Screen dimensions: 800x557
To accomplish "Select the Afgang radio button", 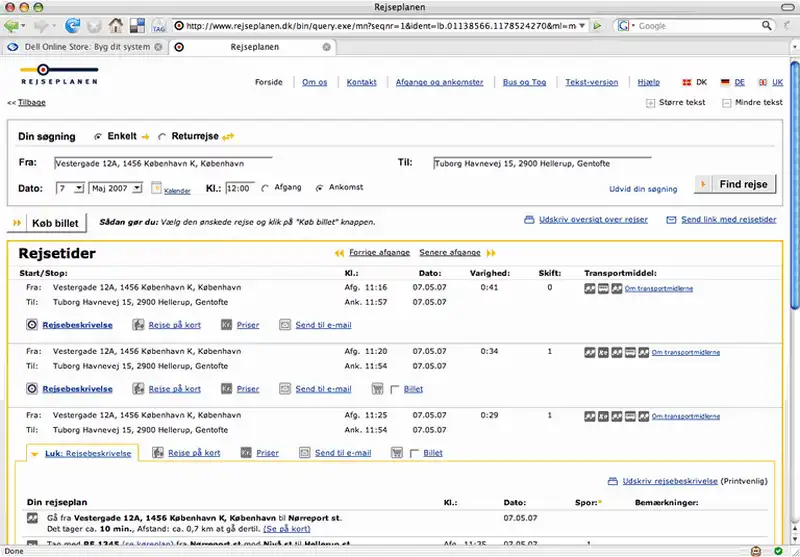I will (266, 187).
